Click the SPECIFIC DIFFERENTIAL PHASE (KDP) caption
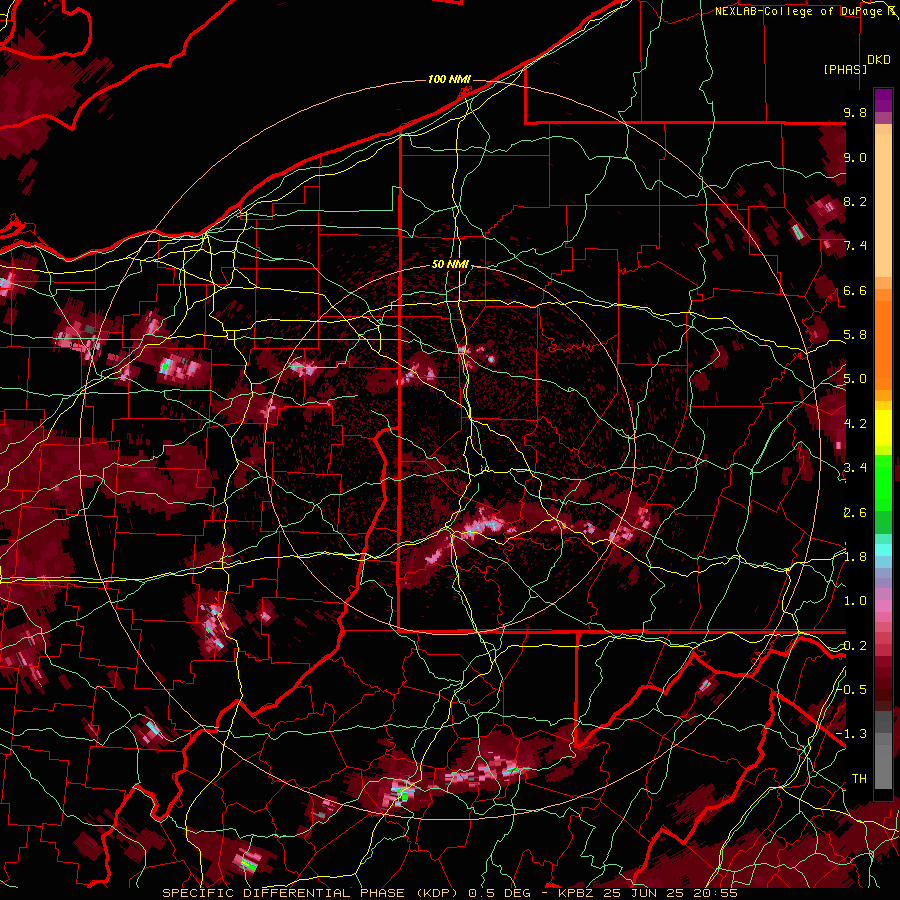The image size is (900, 900). click(311, 893)
